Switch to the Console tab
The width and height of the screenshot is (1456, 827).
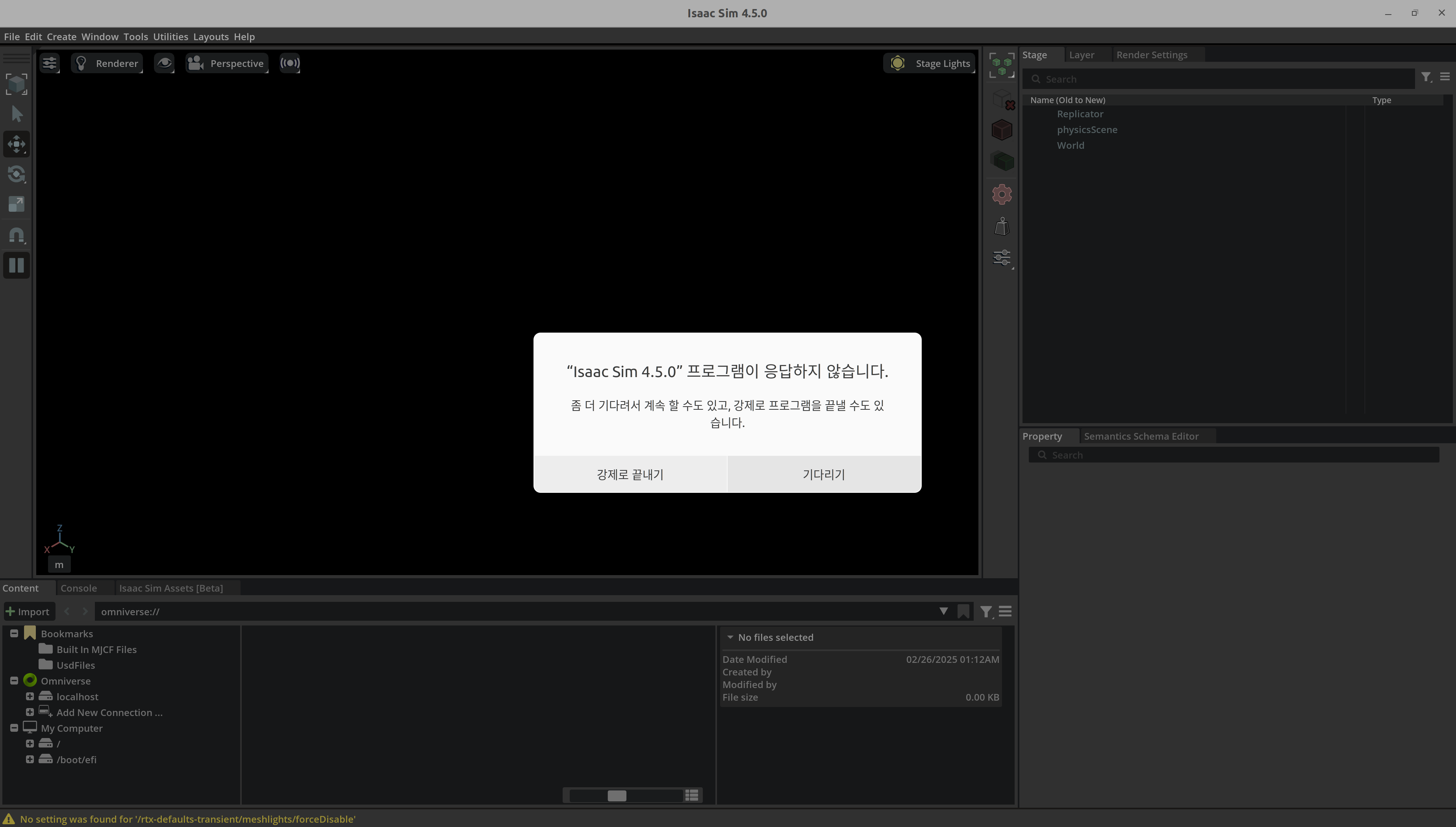[x=78, y=588]
